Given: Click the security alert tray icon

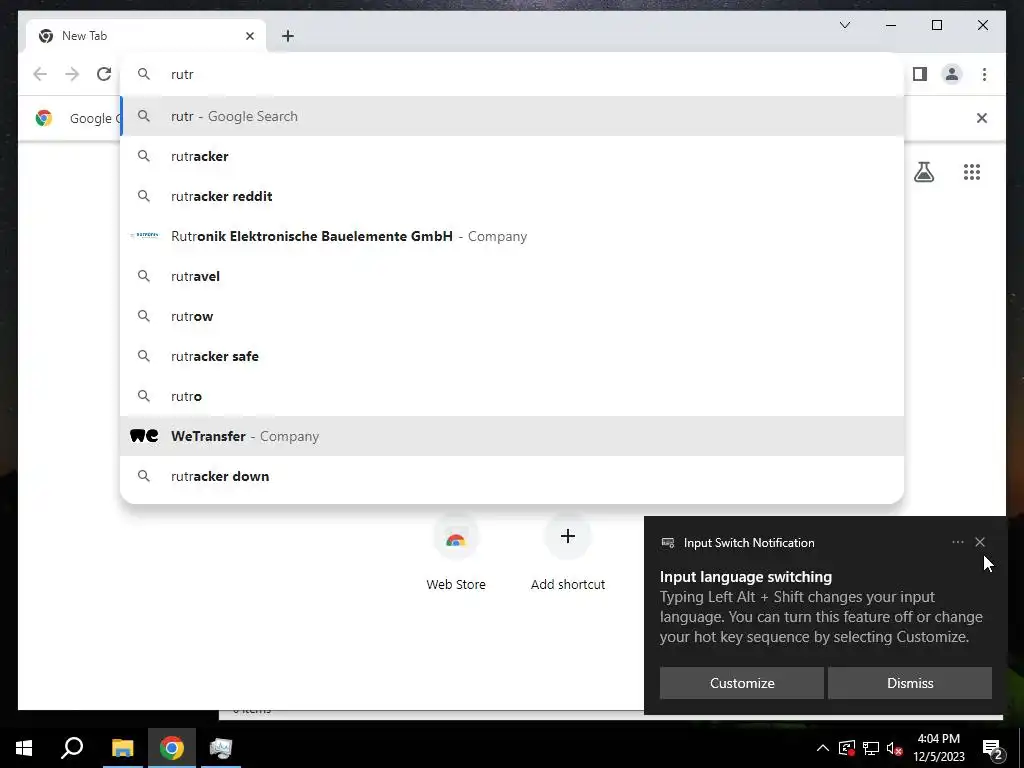Looking at the screenshot, I should 846,748.
